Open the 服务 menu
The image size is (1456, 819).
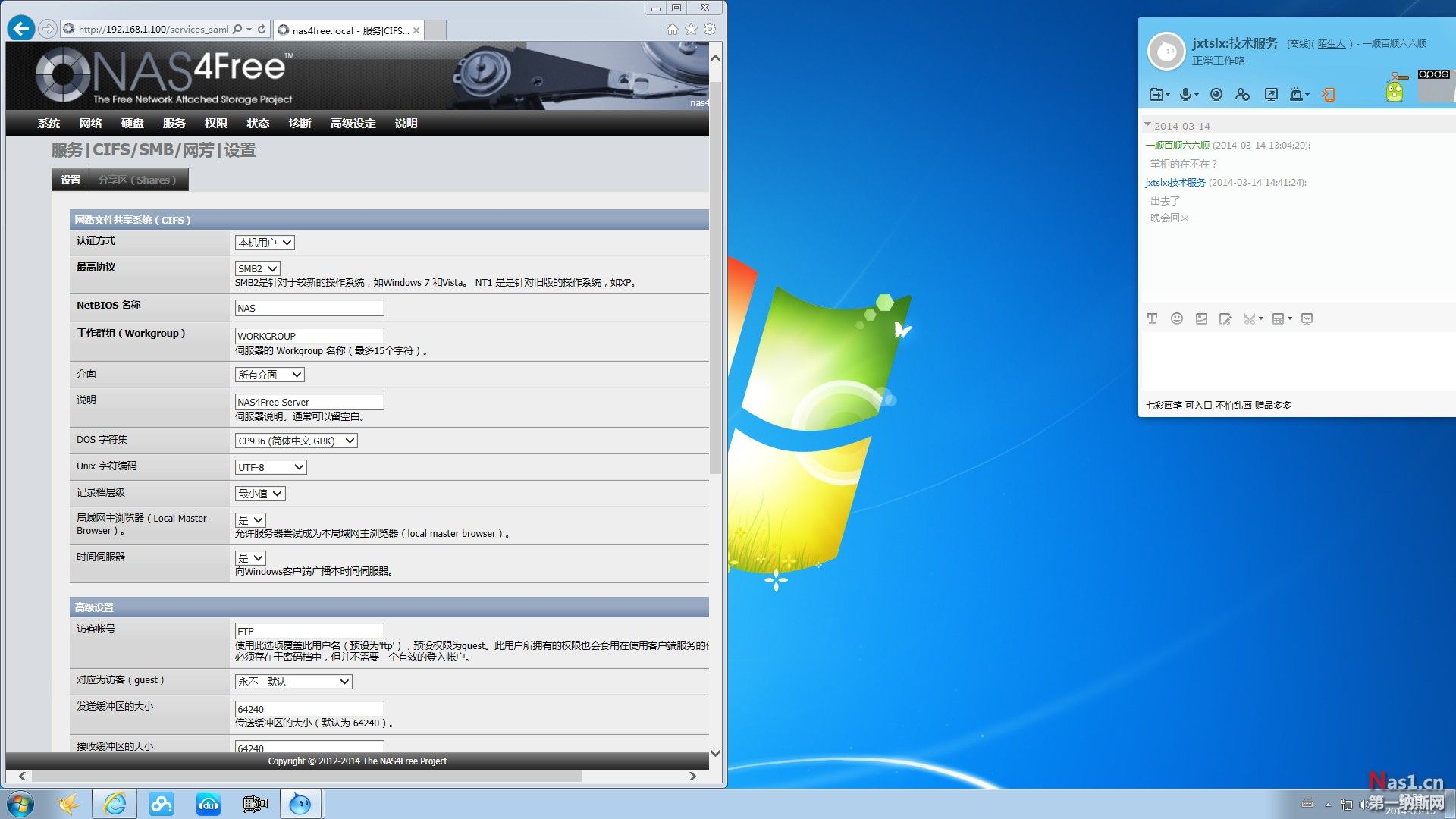coord(174,123)
